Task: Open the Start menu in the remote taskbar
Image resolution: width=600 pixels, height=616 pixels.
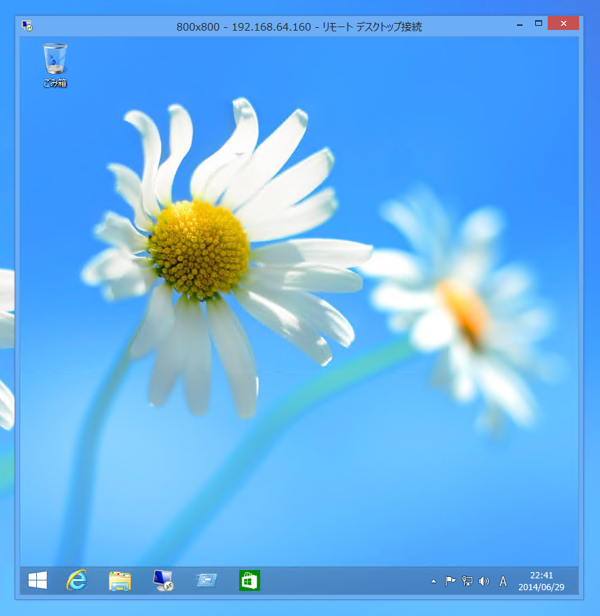Action: (38, 580)
